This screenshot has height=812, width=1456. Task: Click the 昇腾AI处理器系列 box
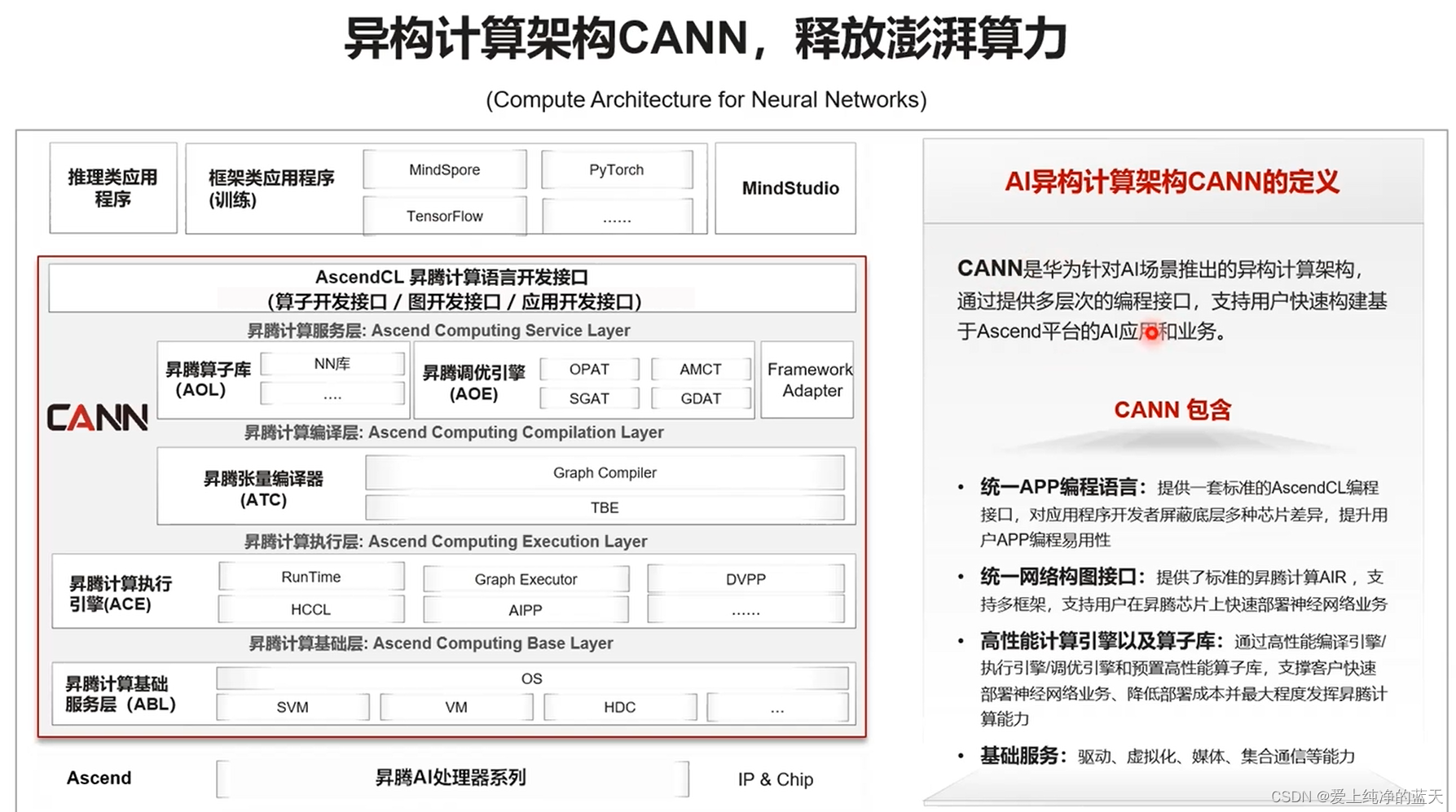[452, 778]
